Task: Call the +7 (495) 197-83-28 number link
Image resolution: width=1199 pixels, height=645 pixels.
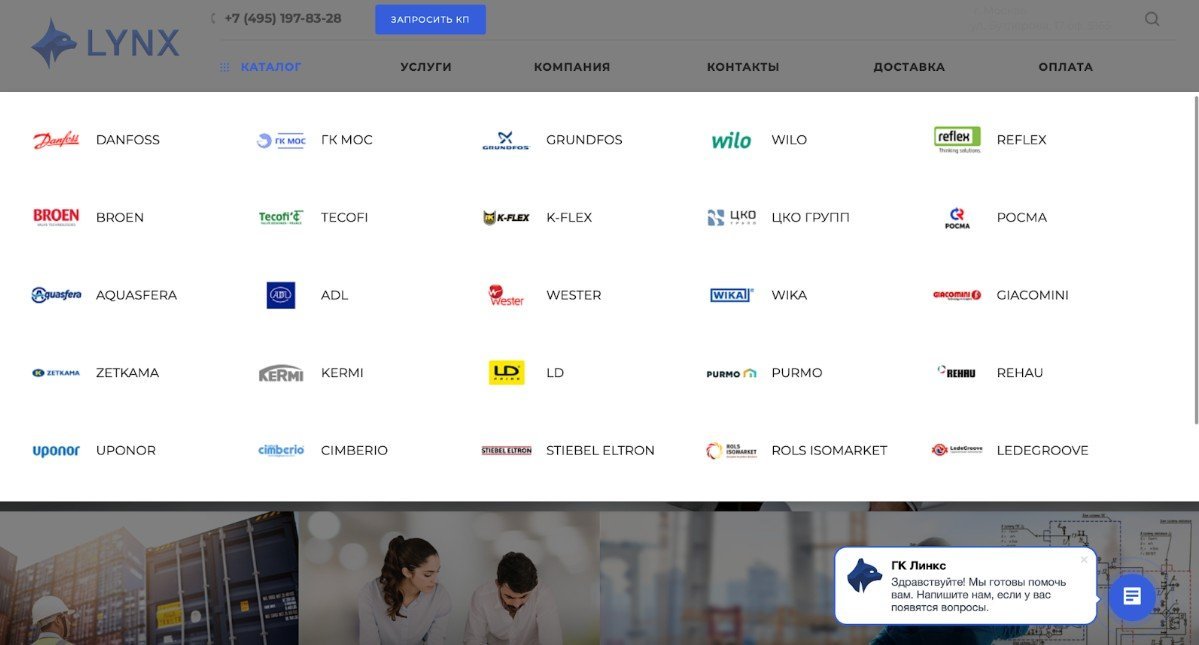Action: pos(282,18)
